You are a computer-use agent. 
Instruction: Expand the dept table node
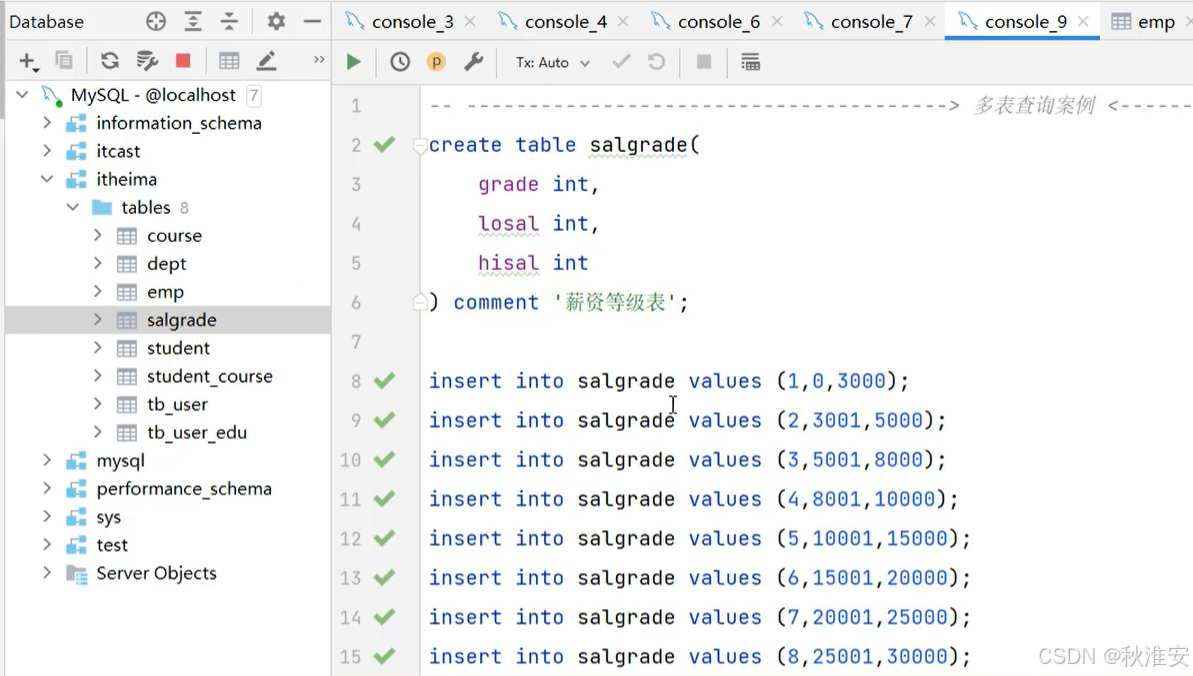click(97, 263)
